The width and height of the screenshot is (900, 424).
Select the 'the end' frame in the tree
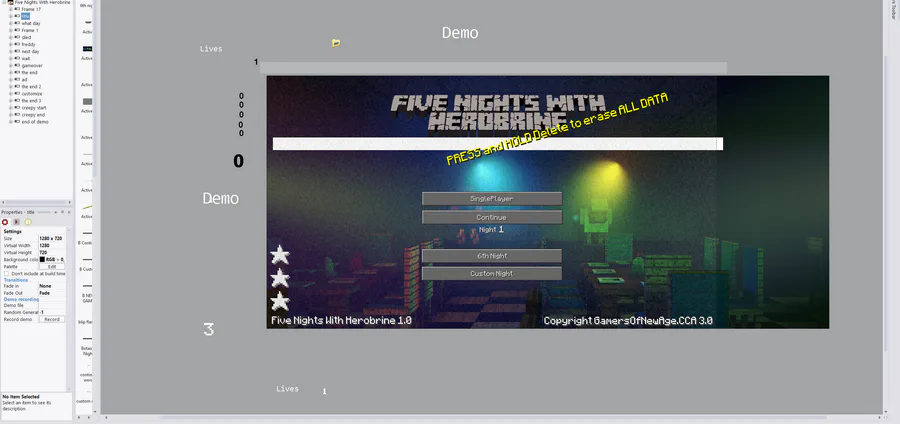[x=29, y=72]
